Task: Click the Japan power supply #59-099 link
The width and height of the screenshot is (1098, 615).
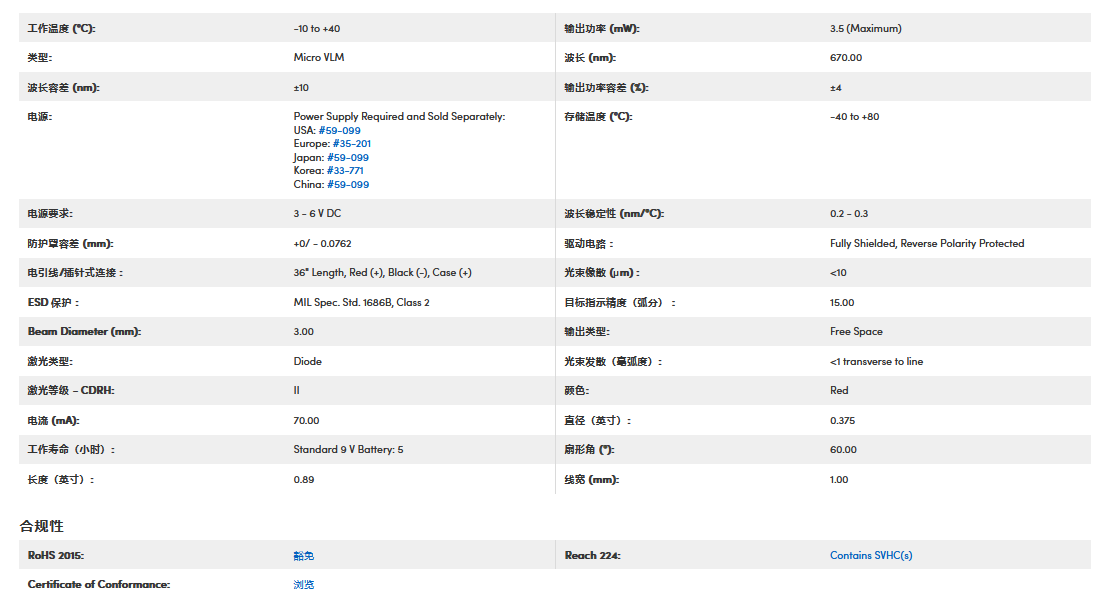Action: tap(347, 158)
